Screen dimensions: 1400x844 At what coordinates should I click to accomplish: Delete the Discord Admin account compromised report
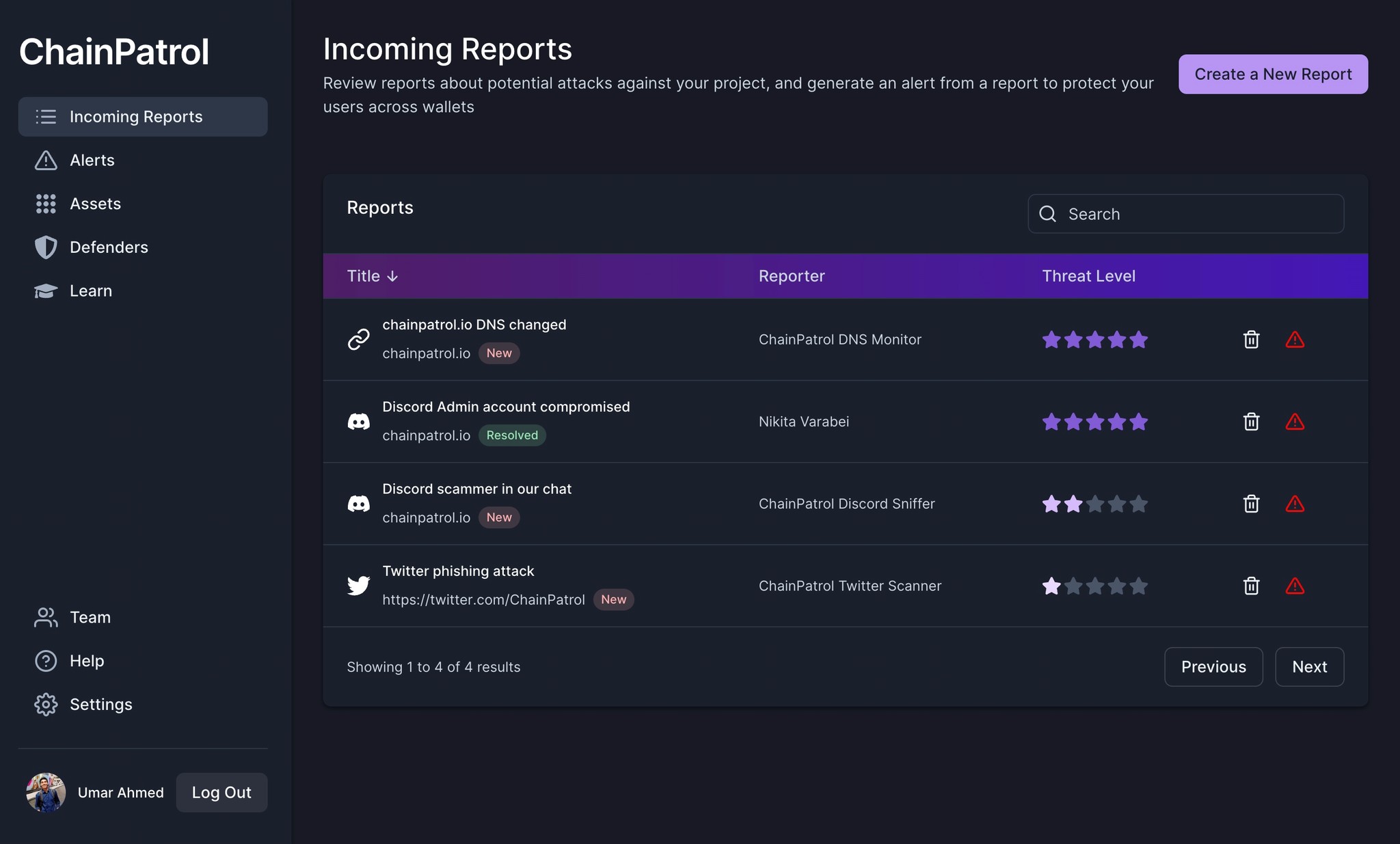1251,422
